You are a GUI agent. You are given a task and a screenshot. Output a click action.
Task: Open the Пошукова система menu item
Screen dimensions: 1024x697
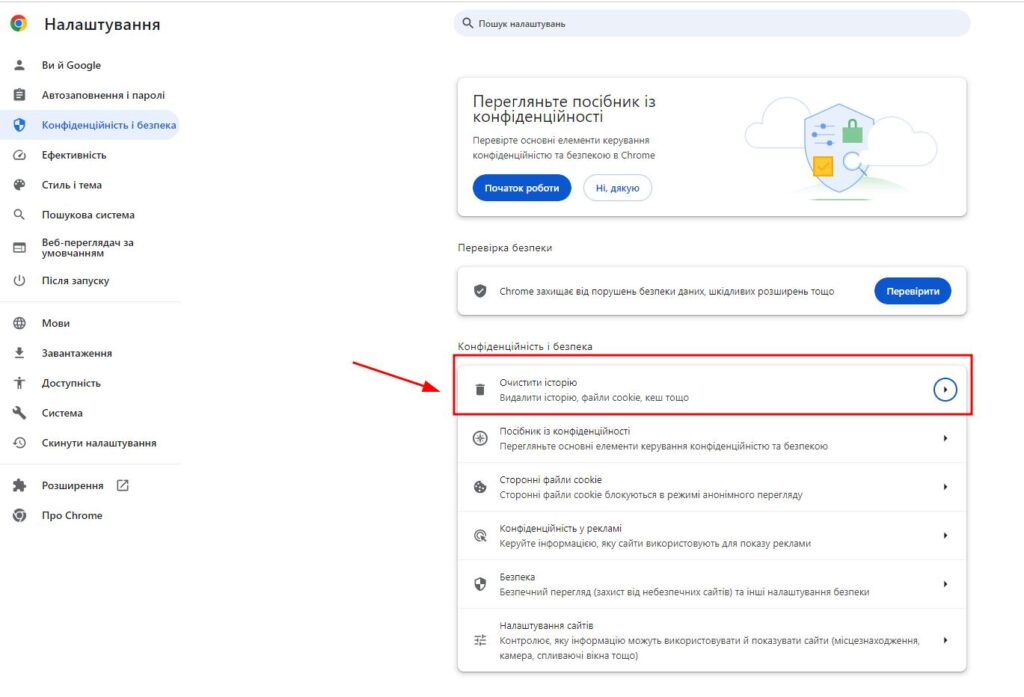90,214
